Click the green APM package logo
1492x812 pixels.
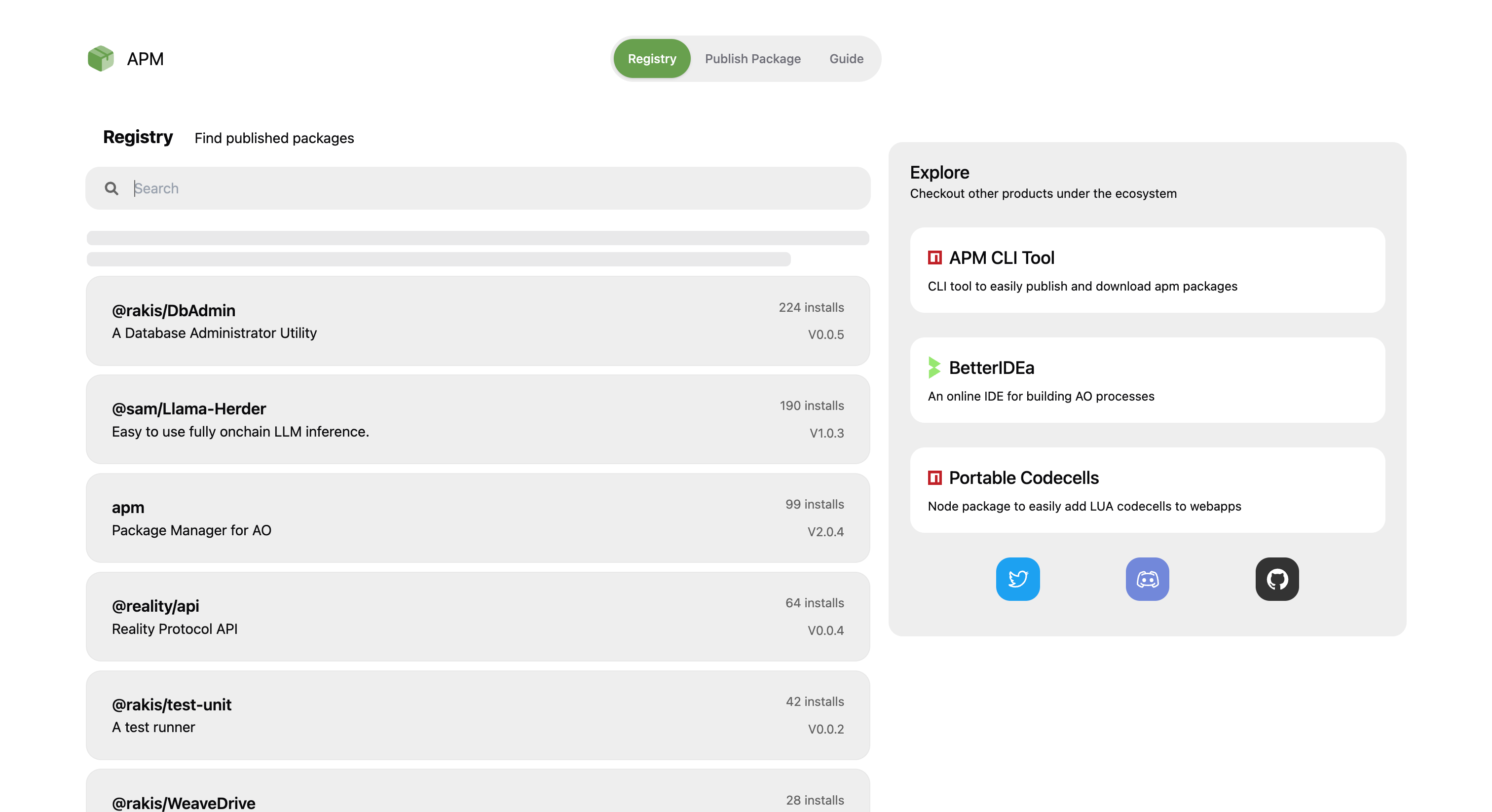point(101,59)
